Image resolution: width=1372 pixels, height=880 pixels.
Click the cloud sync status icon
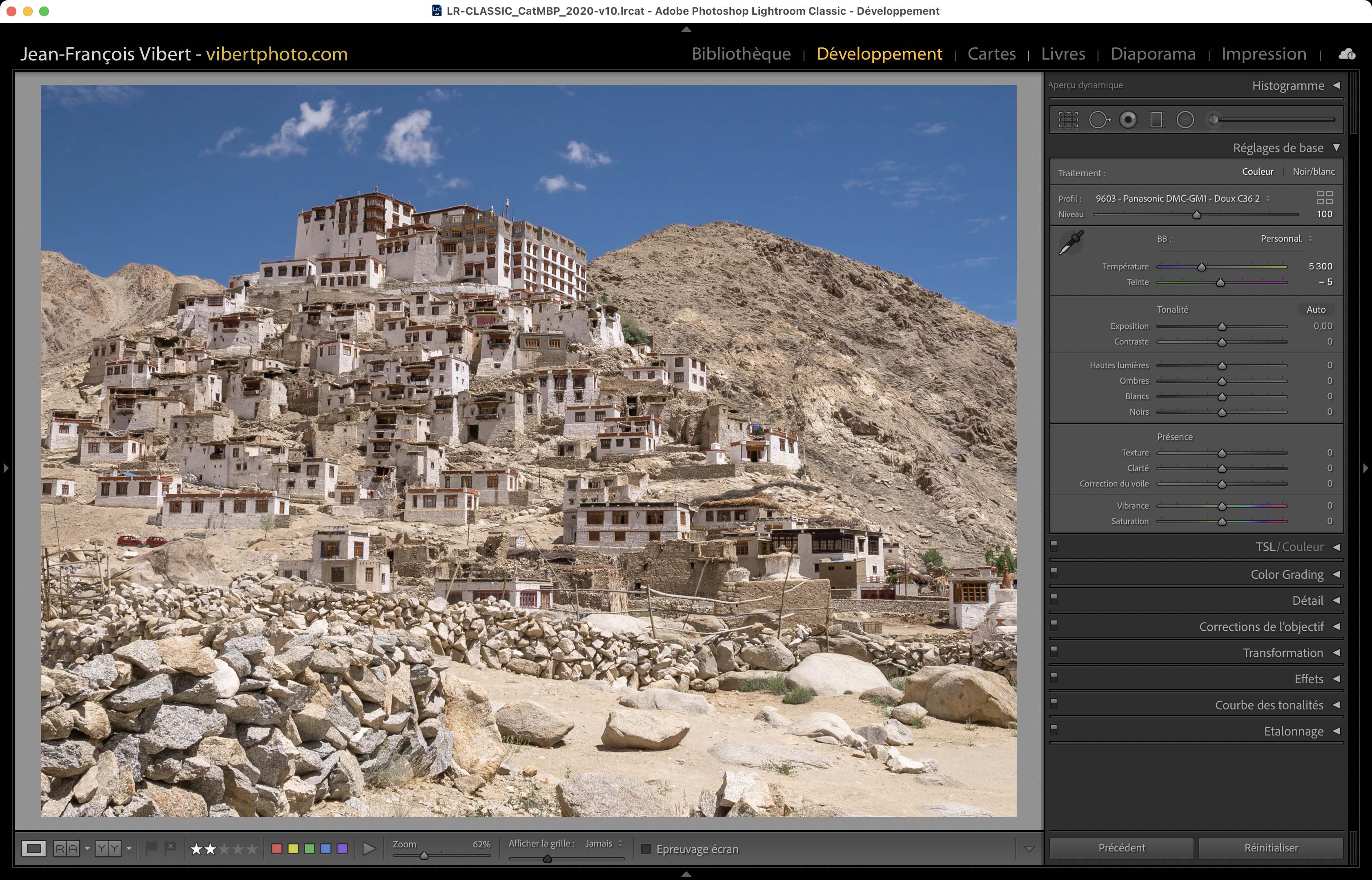point(1346,54)
